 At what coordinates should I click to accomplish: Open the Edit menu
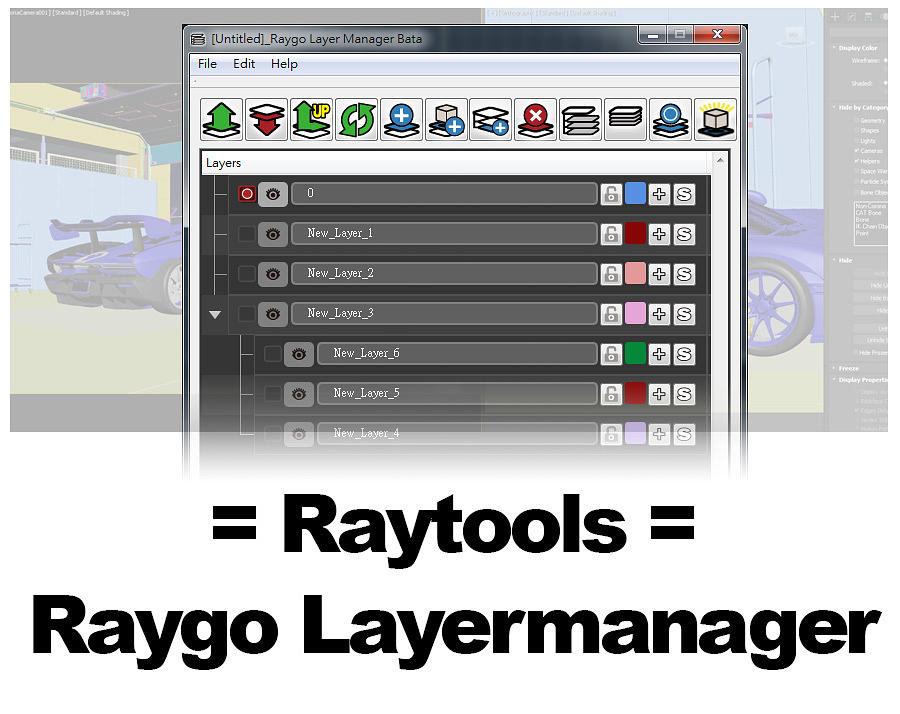pos(243,63)
